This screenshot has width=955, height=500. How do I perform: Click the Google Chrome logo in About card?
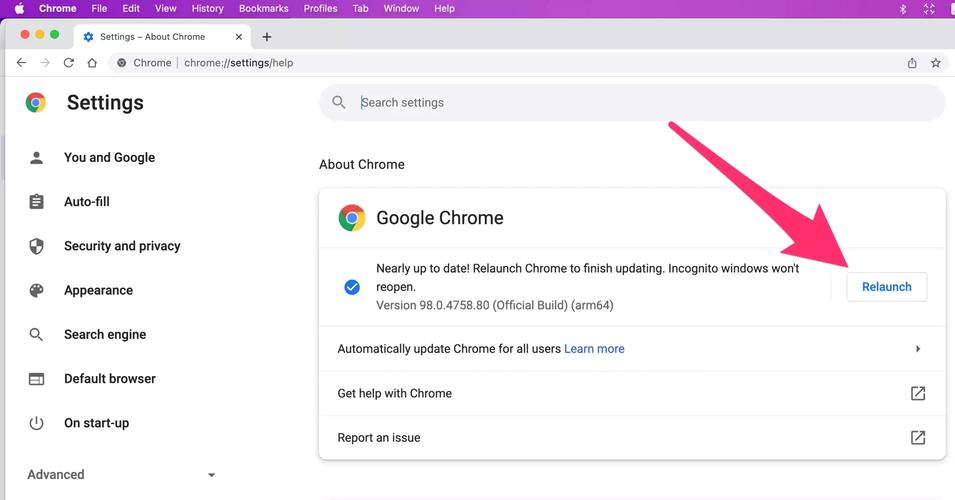pyautogui.click(x=352, y=218)
